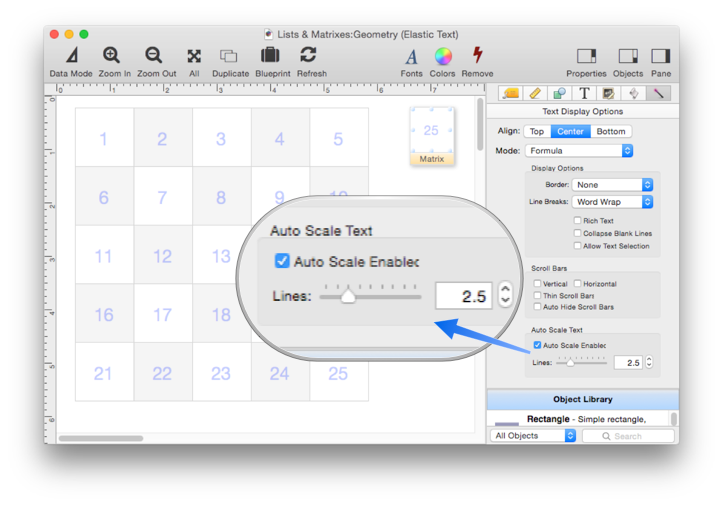Select the Matrix object showing 25
This screenshot has width=723, height=506.
pyautogui.click(x=432, y=135)
